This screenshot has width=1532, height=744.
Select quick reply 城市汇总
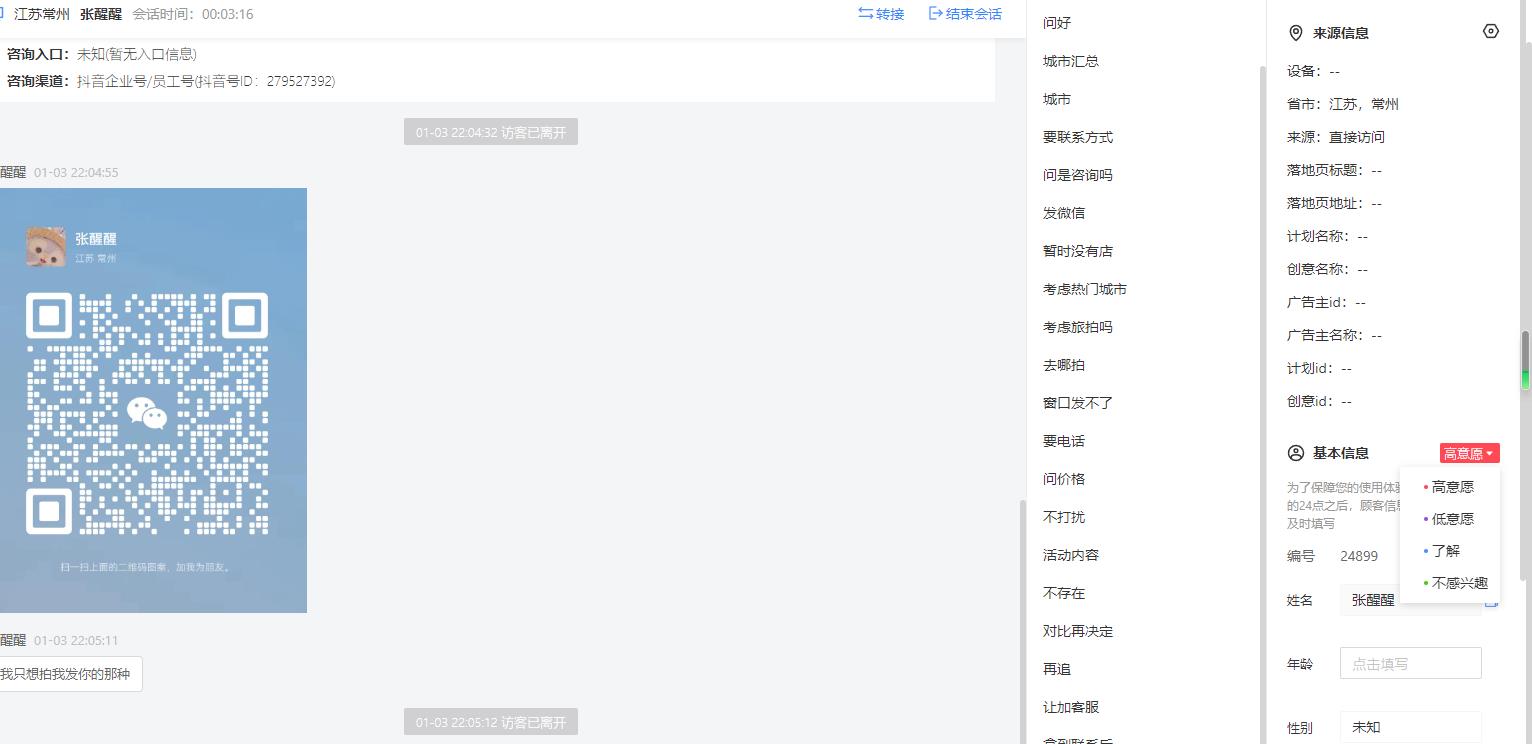coord(1071,61)
